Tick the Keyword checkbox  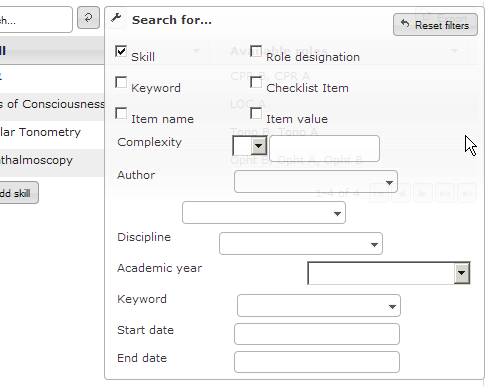coord(121,82)
